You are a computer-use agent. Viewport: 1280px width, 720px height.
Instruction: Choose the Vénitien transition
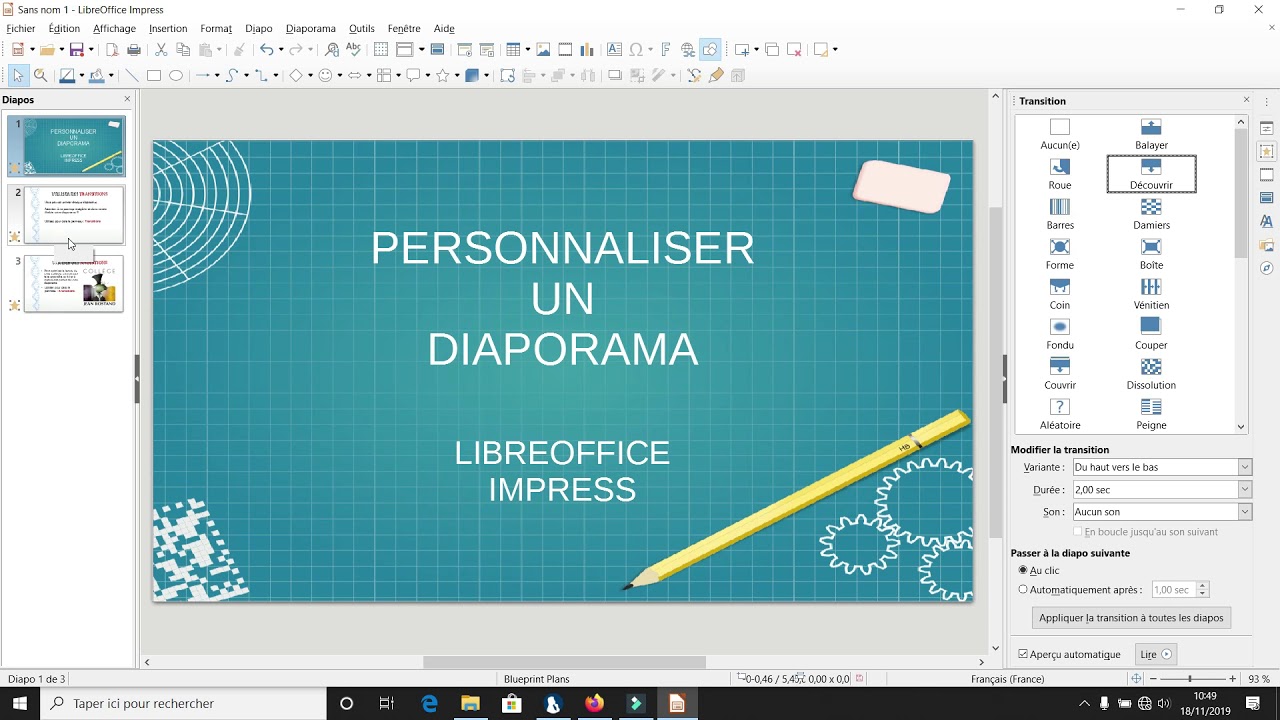[x=1151, y=294]
